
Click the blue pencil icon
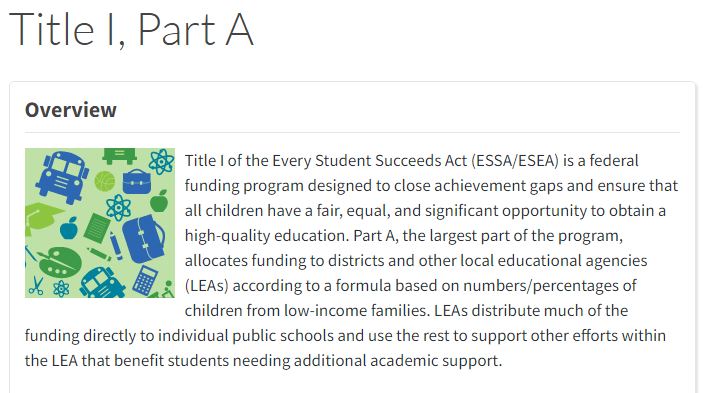[116, 245]
